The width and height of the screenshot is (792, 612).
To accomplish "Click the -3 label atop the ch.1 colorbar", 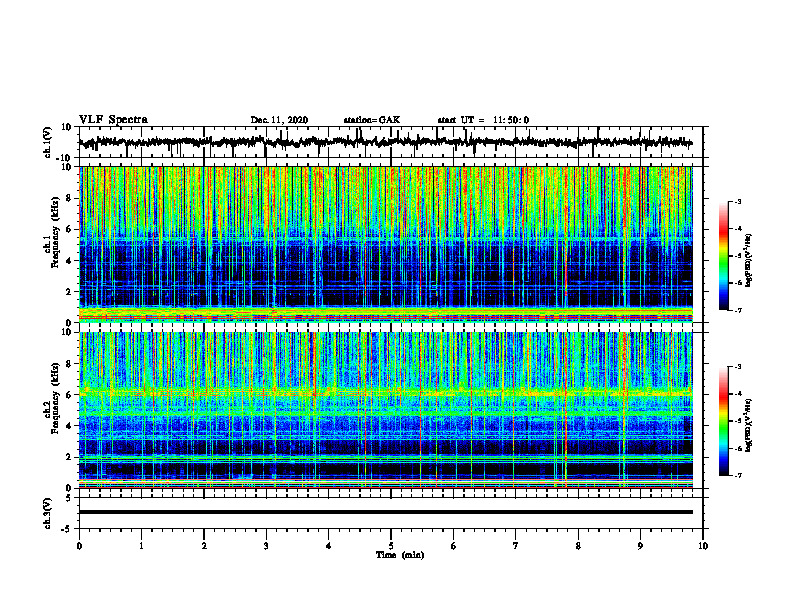I will [737, 201].
